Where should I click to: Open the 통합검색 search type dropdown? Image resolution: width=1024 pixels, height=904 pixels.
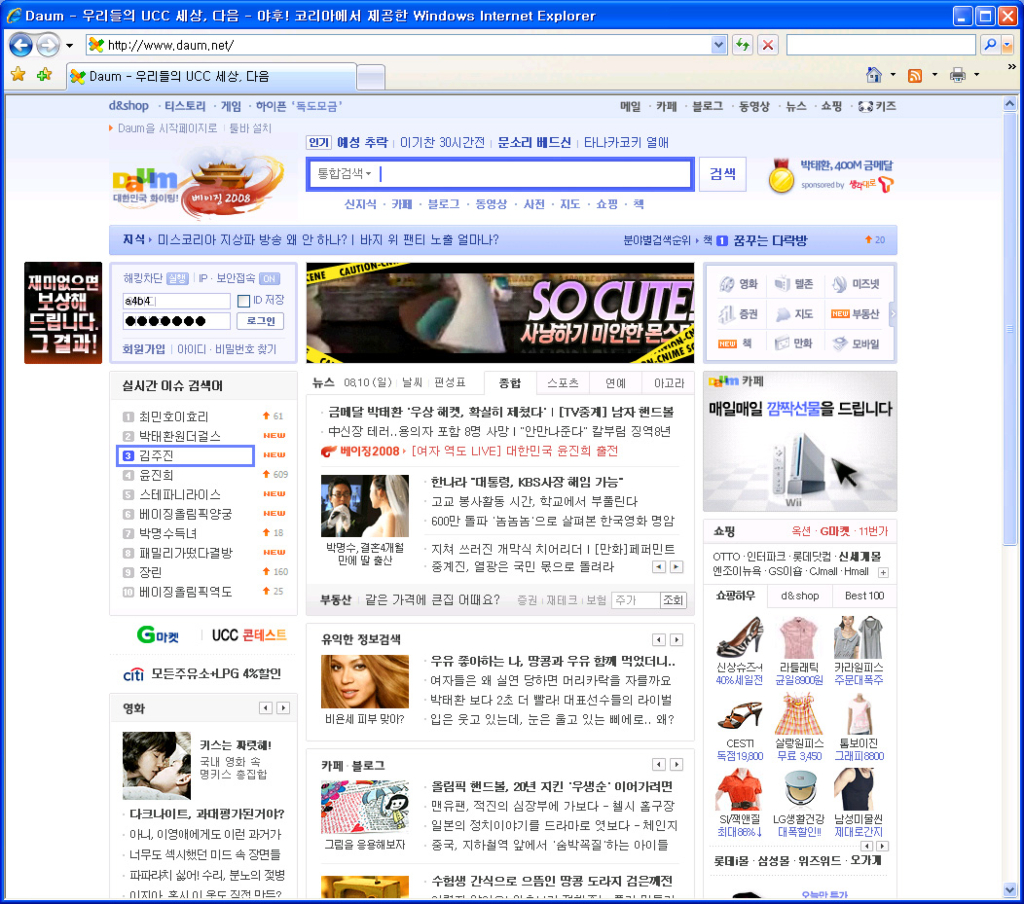coord(344,174)
